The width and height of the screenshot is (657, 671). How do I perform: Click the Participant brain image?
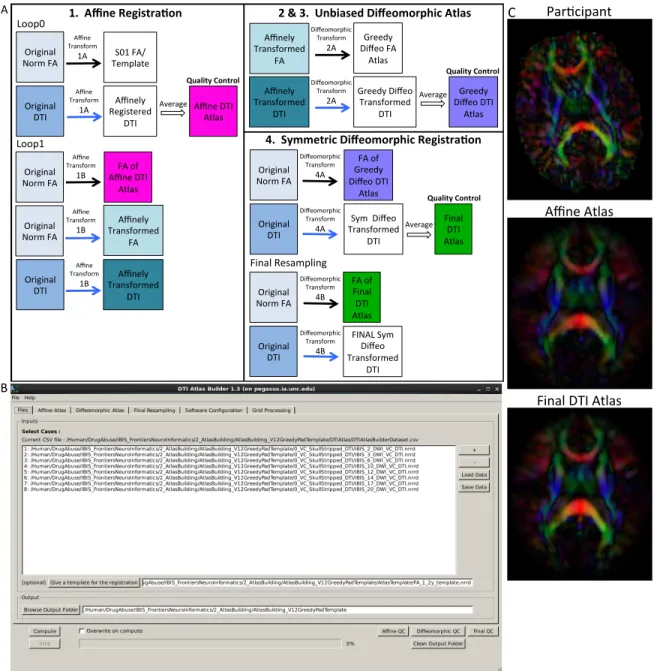(x=580, y=109)
